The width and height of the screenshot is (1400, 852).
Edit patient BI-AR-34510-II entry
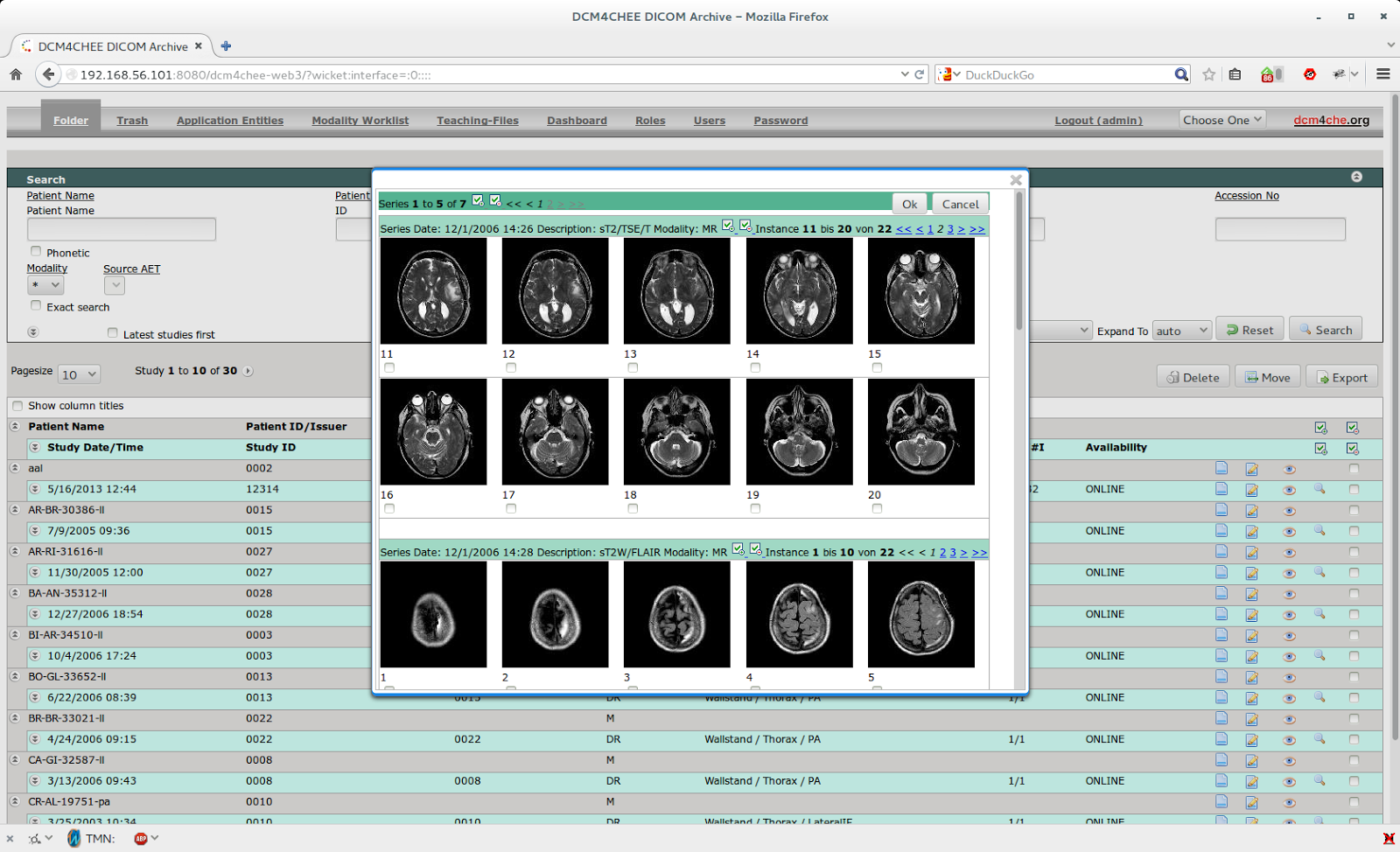pyautogui.click(x=1252, y=636)
